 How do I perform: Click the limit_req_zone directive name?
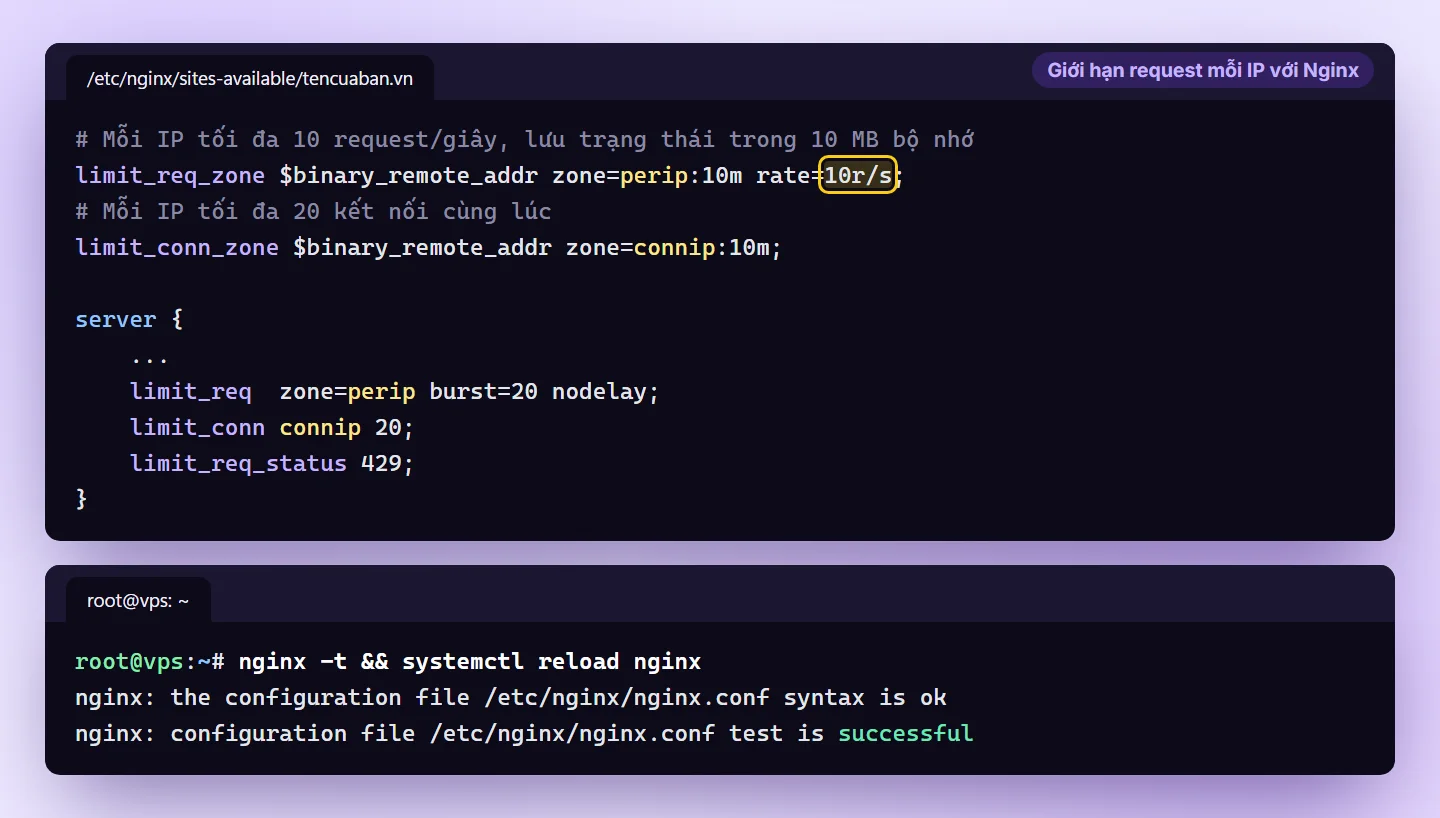click(170, 176)
